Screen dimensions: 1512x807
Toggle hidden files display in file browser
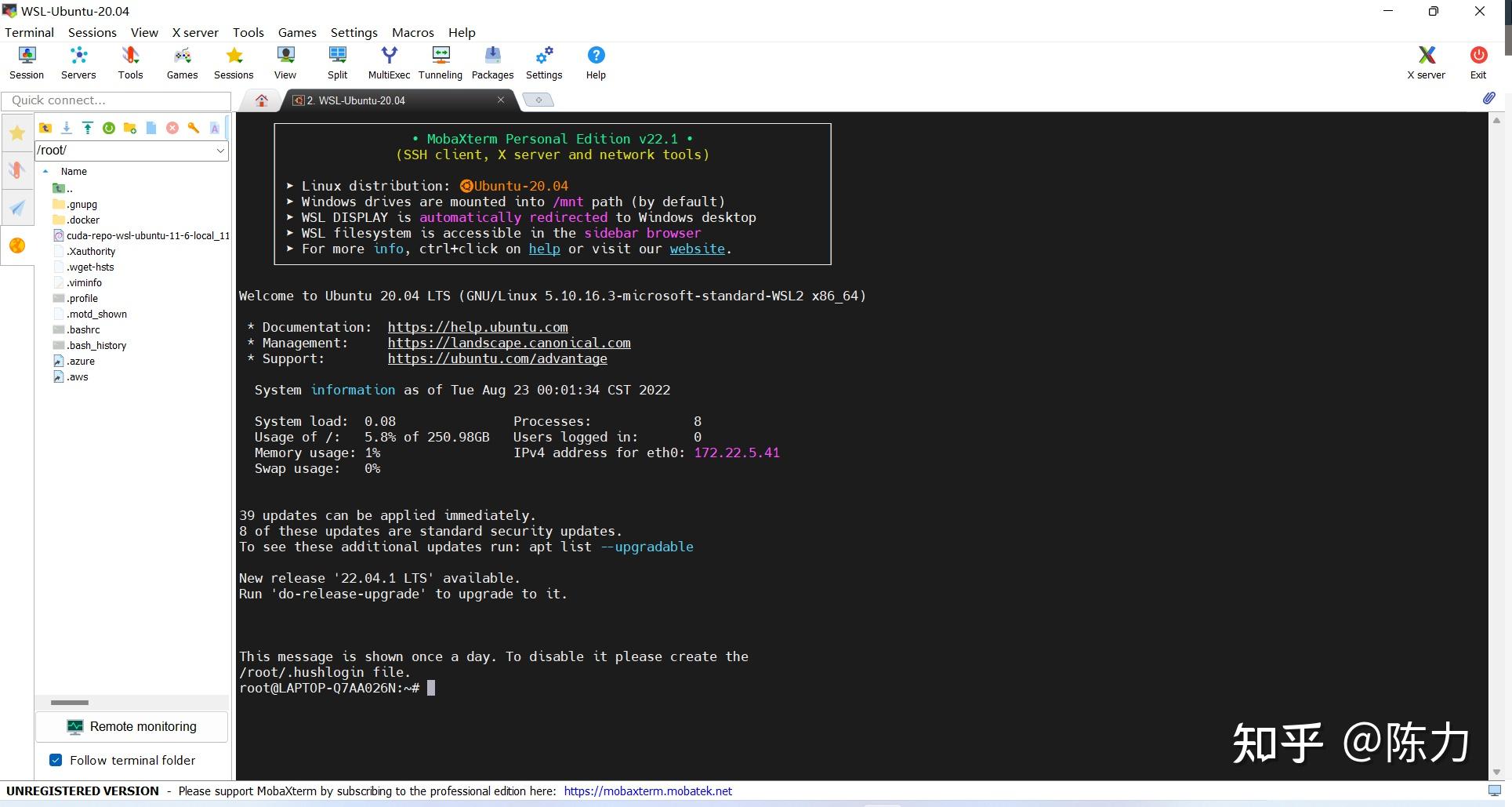click(x=215, y=128)
